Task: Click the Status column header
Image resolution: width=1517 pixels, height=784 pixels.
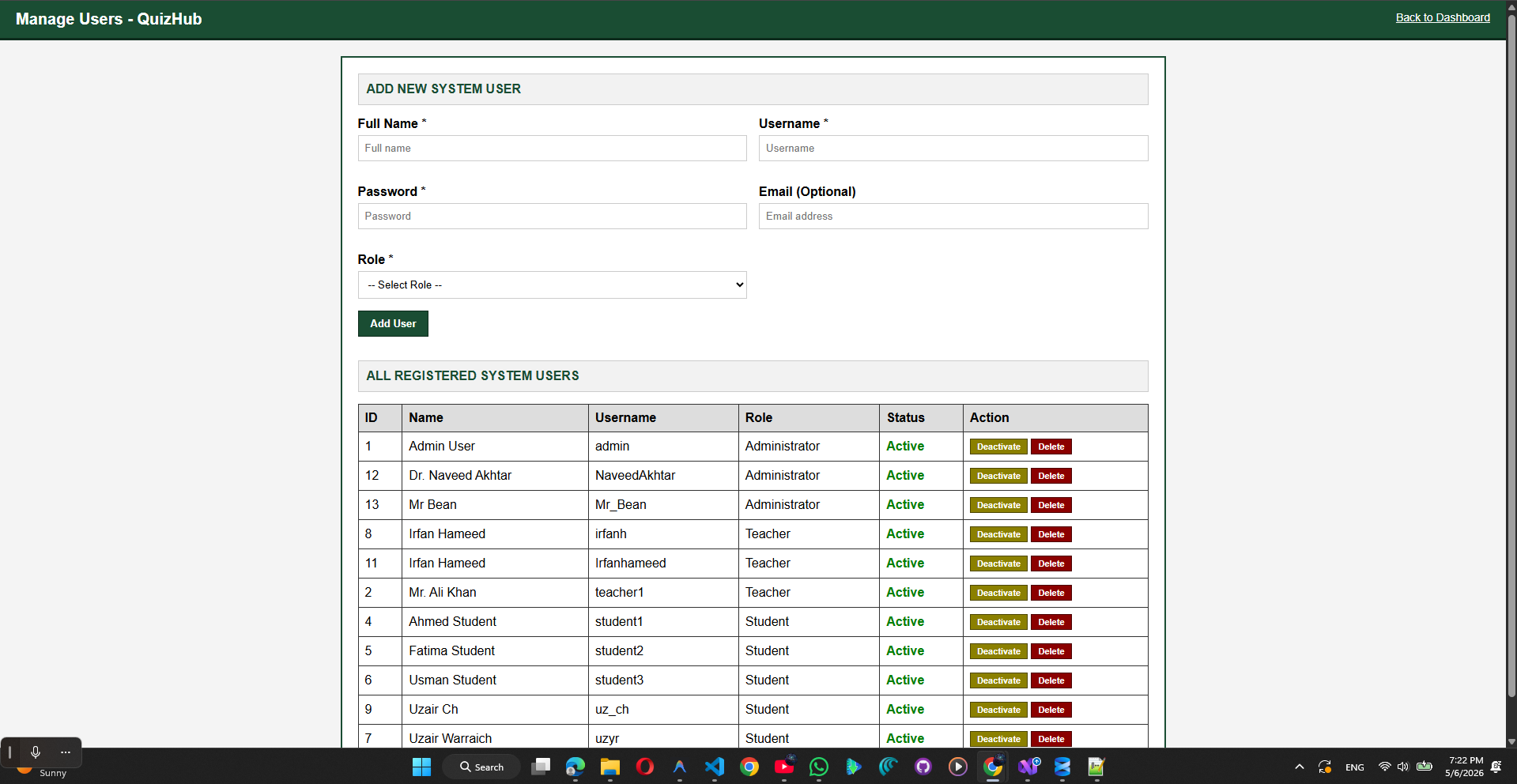Action: click(x=921, y=418)
